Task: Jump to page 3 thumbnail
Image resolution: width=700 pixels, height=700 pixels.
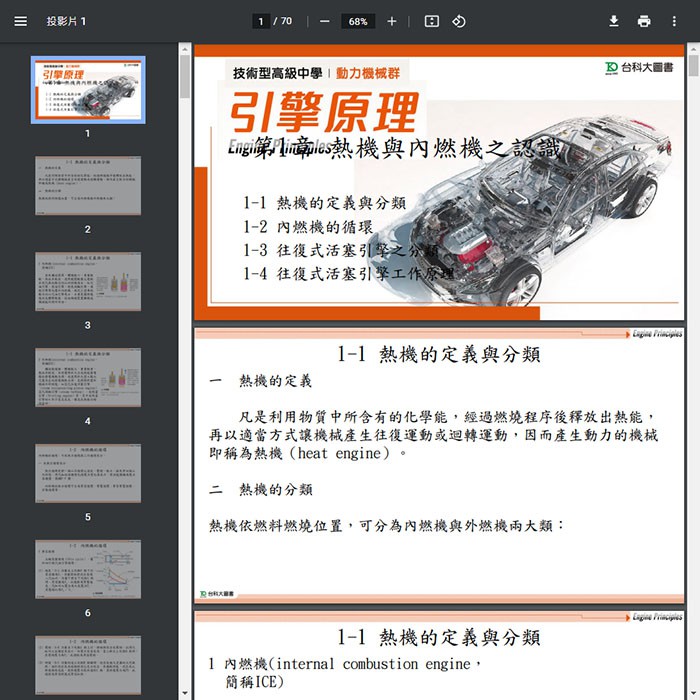Action: coord(88,281)
